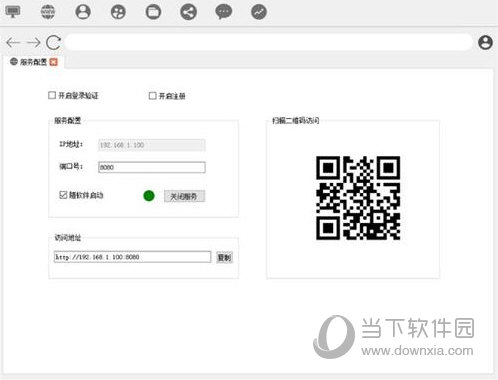Reload page with the refresh icon

pyautogui.click(x=53, y=42)
